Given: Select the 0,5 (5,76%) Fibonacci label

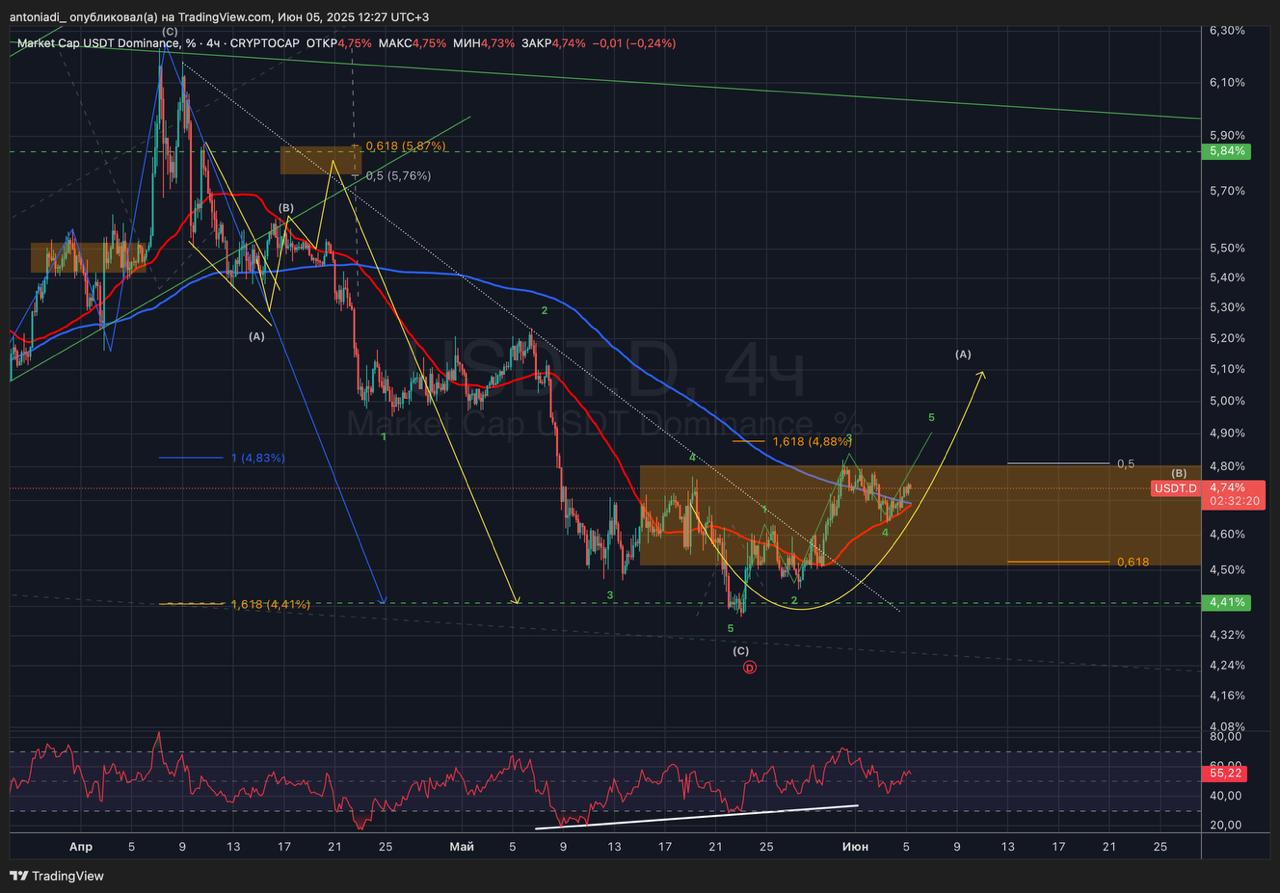Looking at the screenshot, I should pos(398,176).
